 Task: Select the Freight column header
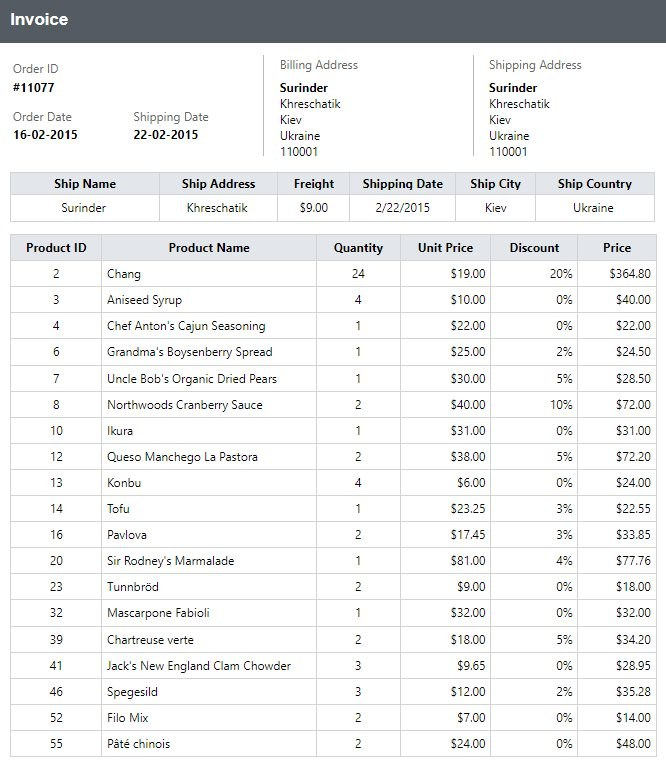313,184
